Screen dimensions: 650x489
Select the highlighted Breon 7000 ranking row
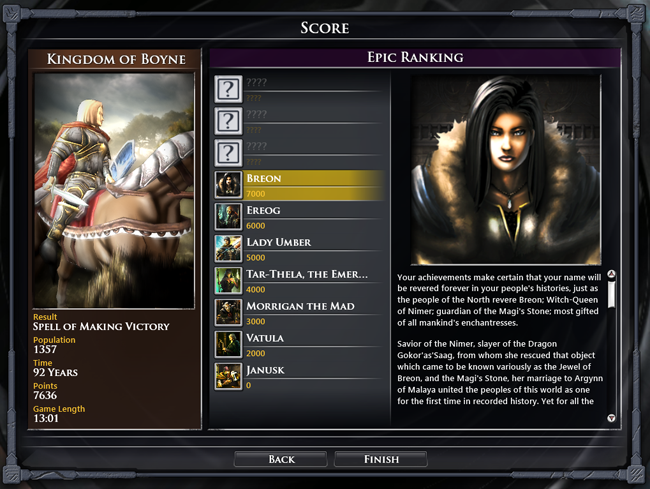(x=300, y=185)
